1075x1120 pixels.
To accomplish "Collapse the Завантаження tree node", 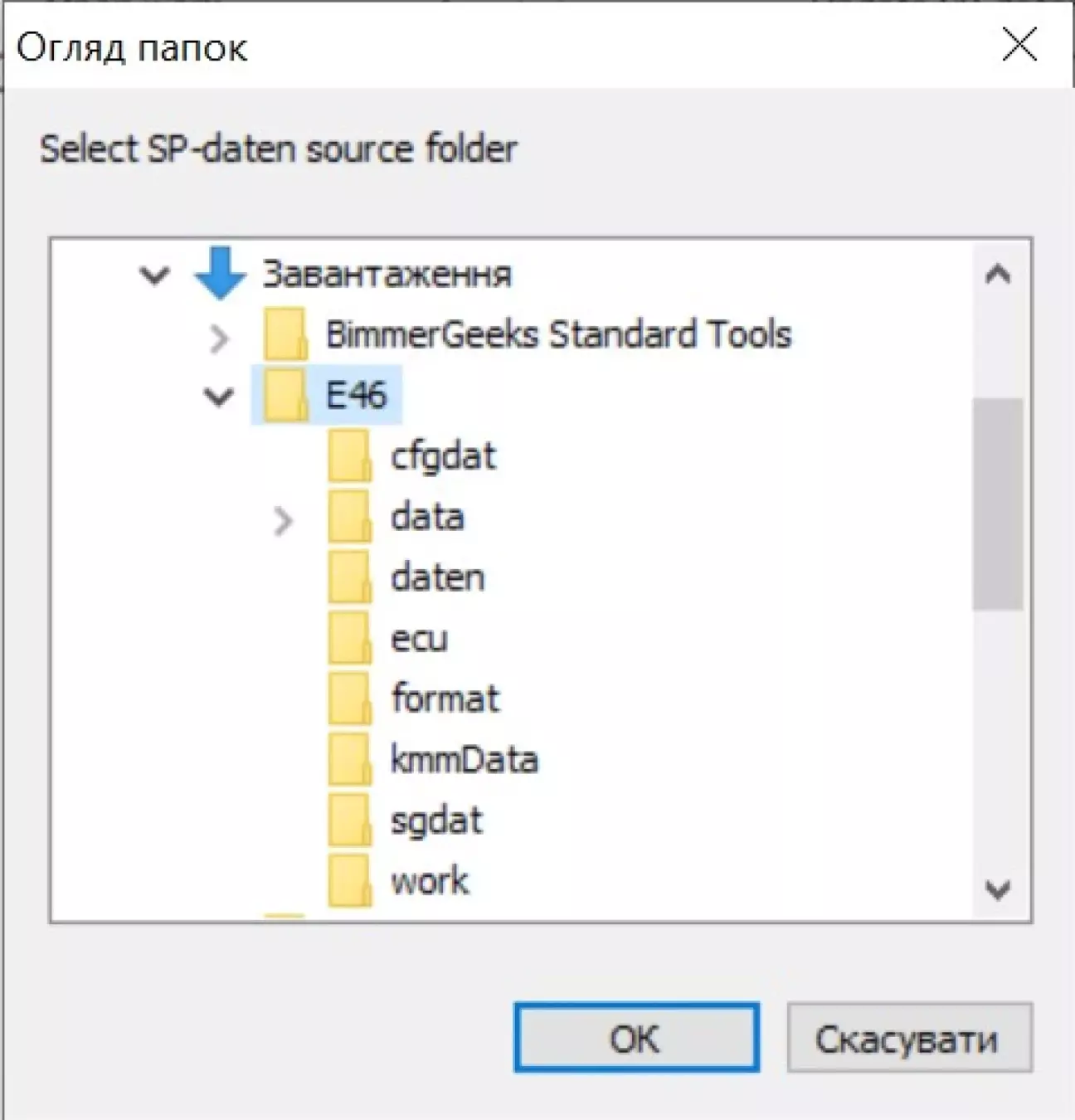I will [155, 275].
